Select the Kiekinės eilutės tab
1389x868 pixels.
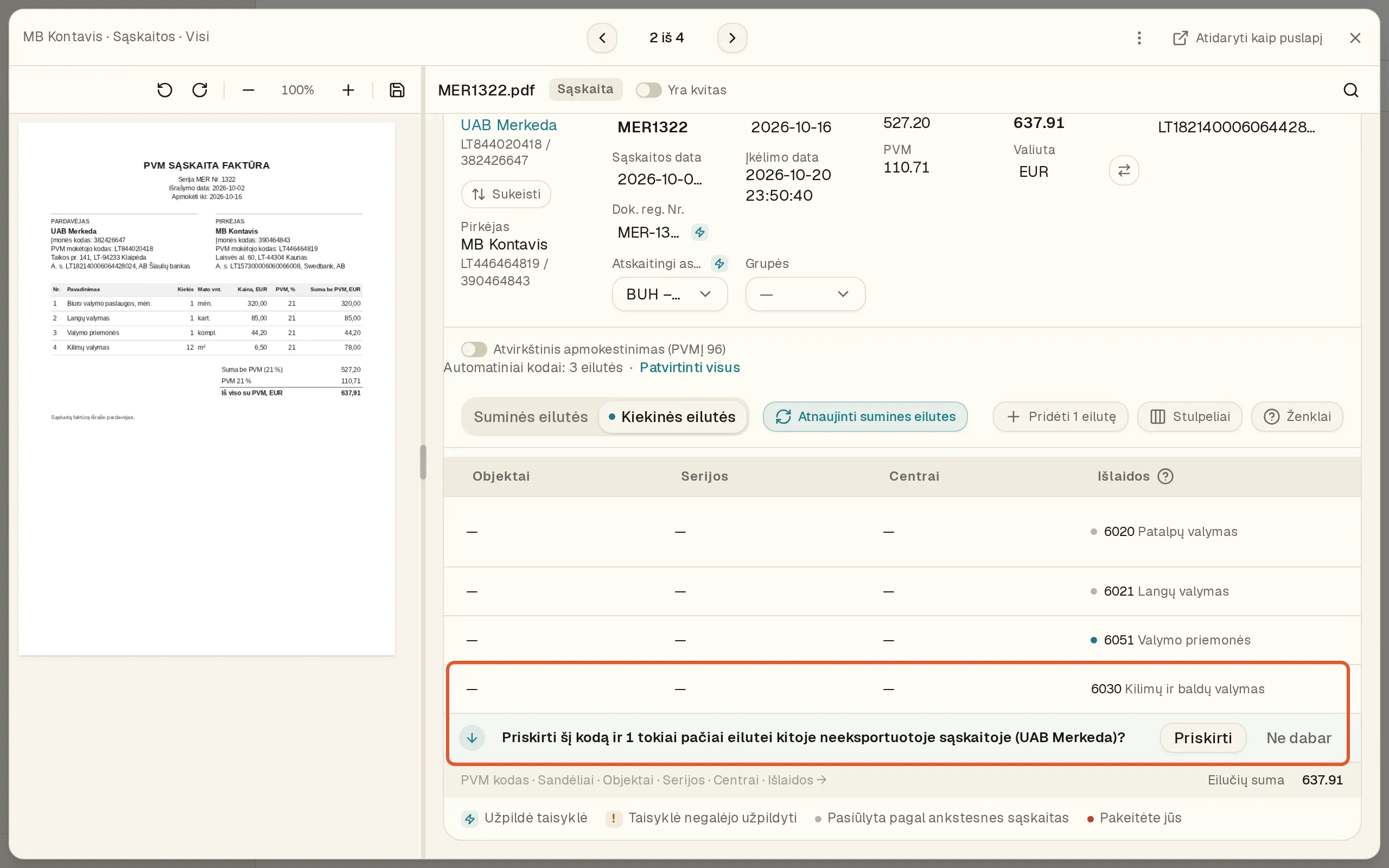[x=672, y=417]
